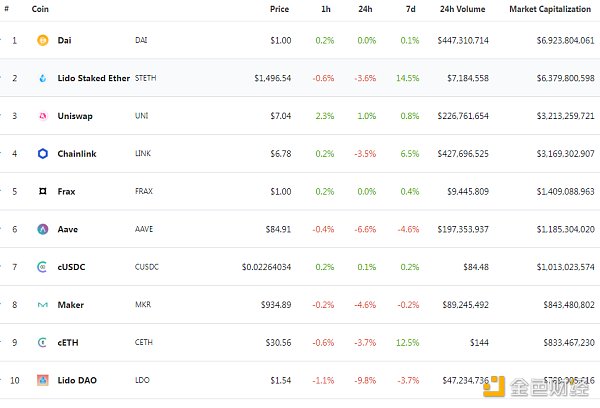Sort by Market Capitalization header
This screenshot has width=600, height=408.
click(551, 9)
